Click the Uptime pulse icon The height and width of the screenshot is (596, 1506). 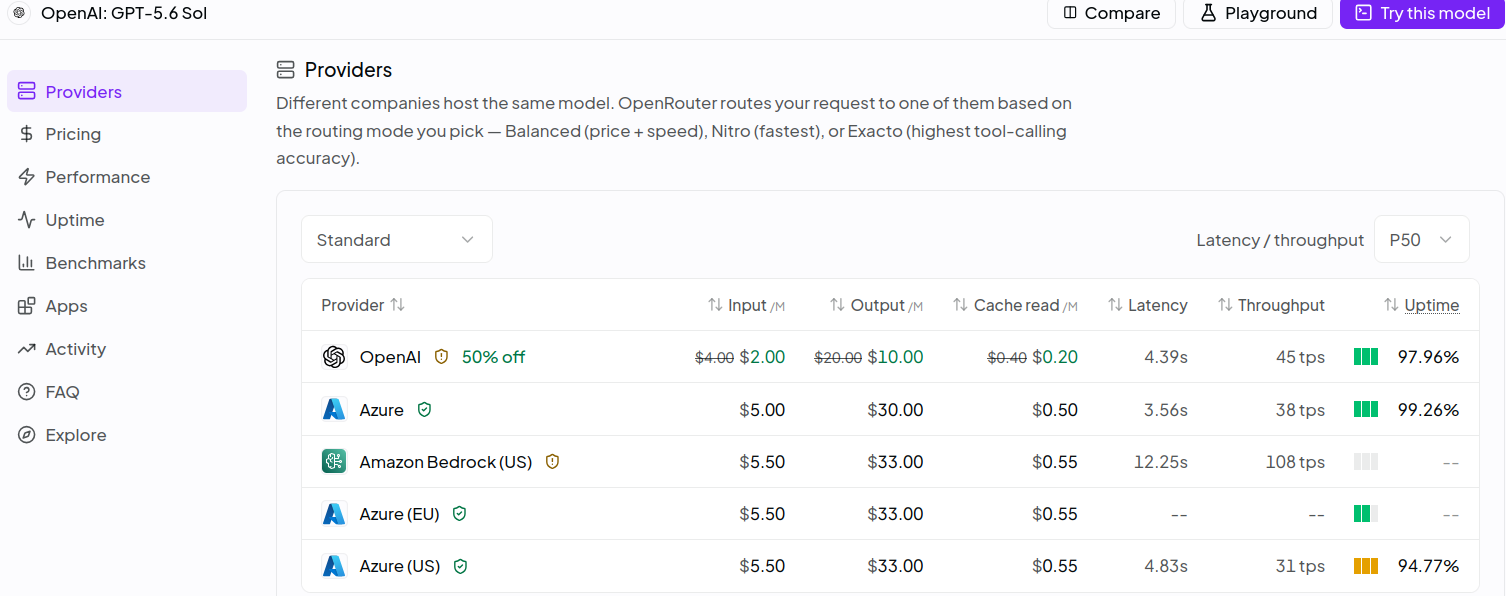pyautogui.click(x=27, y=220)
